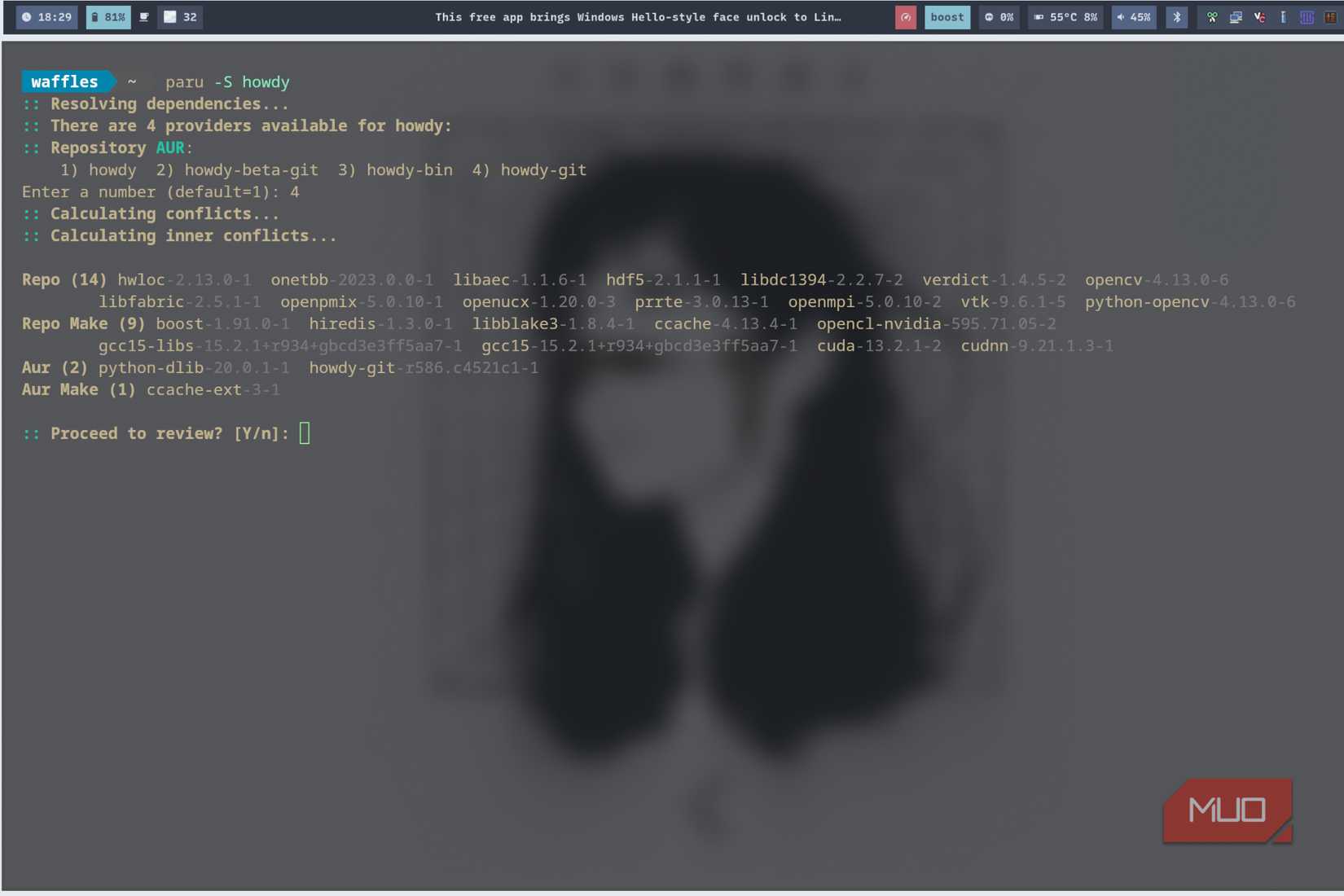The height and width of the screenshot is (896, 1344).
Task: Click the red speedometer power profile icon
Action: click(x=906, y=17)
